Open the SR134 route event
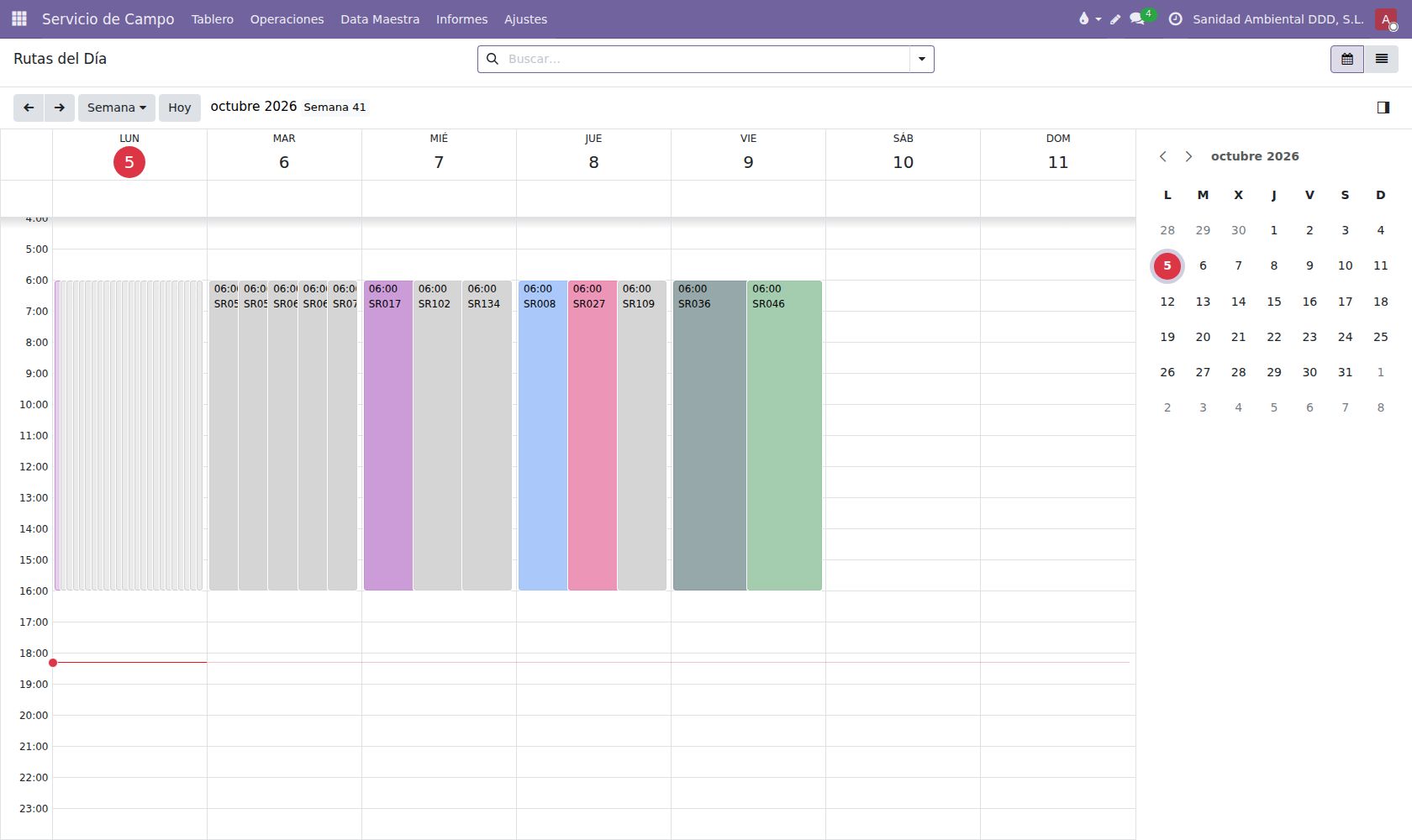Viewport: 1412px width, 840px height. click(x=487, y=435)
